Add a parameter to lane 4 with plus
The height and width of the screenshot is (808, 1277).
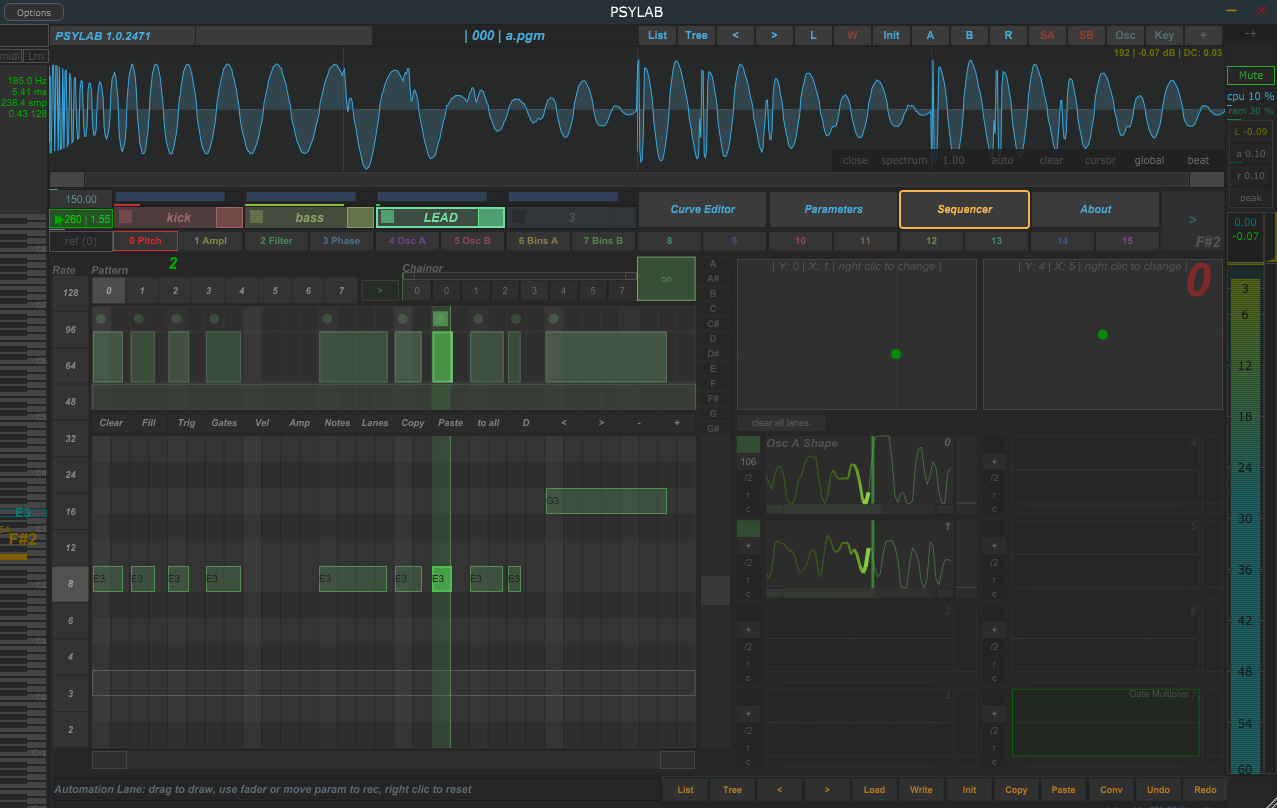click(x=994, y=462)
